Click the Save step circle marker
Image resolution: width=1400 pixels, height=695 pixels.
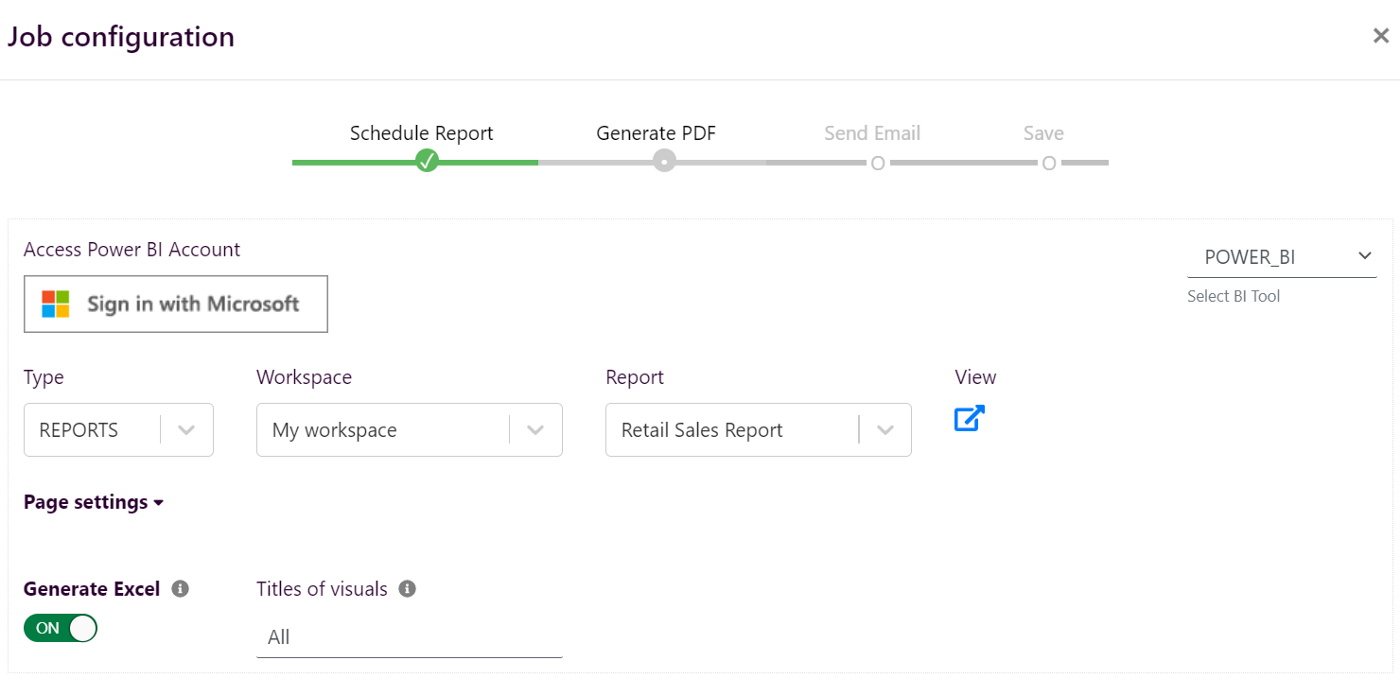click(x=1049, y=163)
